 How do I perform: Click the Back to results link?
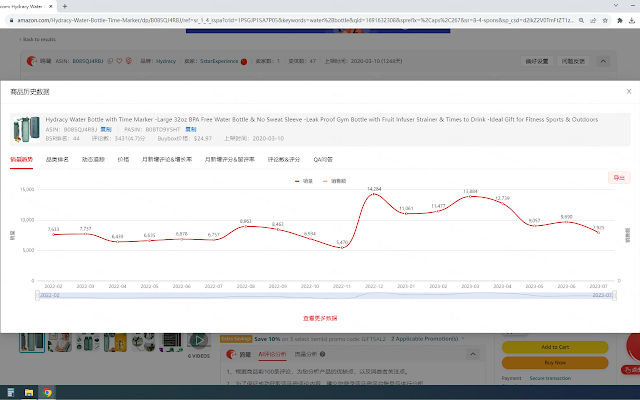38,39
